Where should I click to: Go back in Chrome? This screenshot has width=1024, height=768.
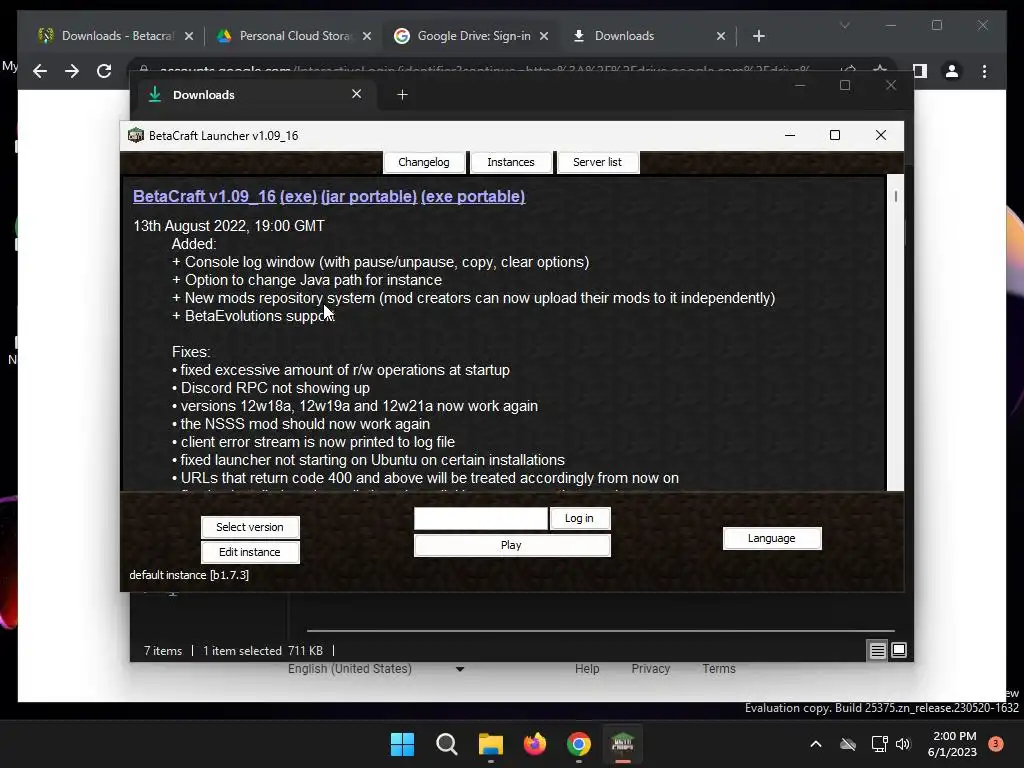click(40, 71)
